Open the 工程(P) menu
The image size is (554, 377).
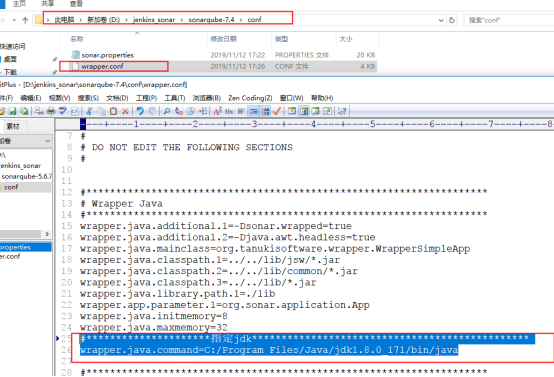(x=146, y=98)
